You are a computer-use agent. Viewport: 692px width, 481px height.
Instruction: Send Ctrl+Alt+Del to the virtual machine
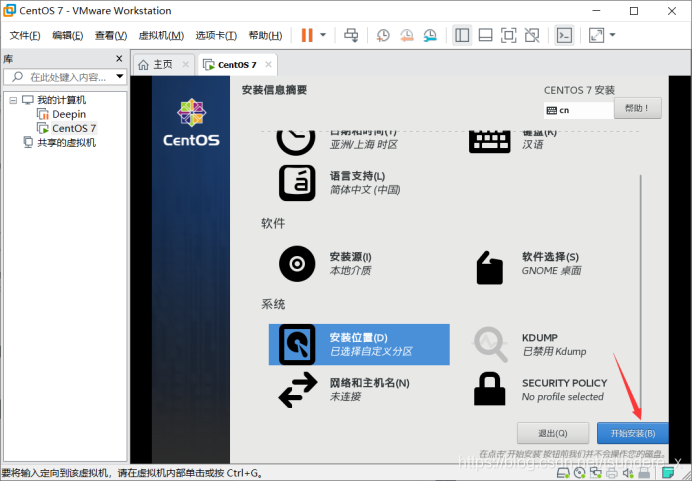pyautogui.click(x=351, y=35)
